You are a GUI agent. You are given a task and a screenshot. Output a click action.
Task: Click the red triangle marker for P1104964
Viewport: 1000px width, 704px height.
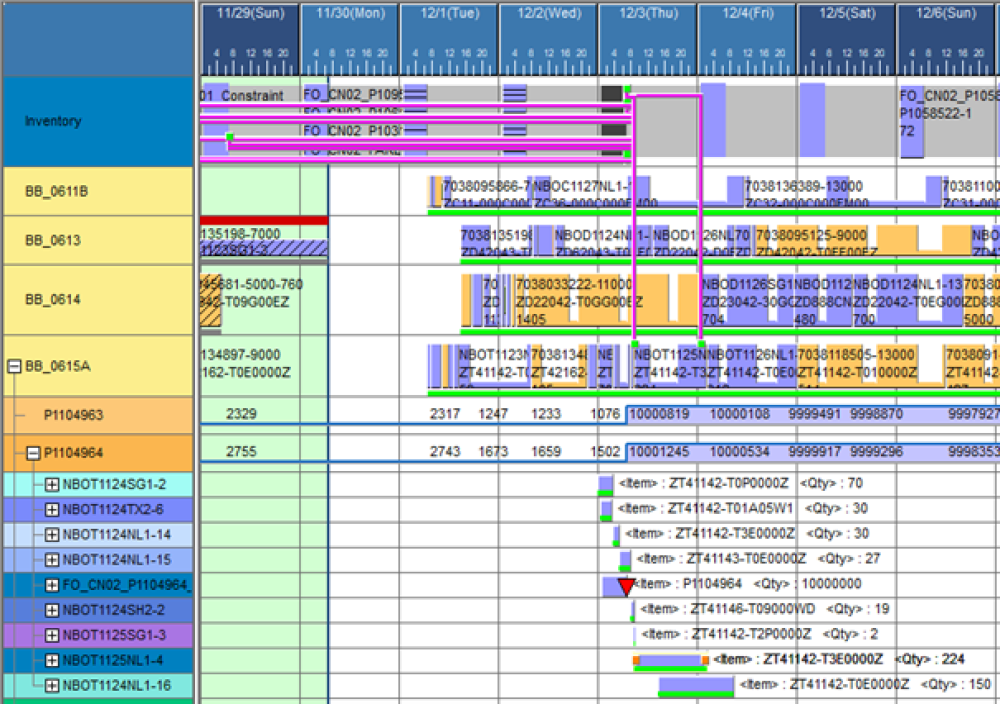[626, 586]
